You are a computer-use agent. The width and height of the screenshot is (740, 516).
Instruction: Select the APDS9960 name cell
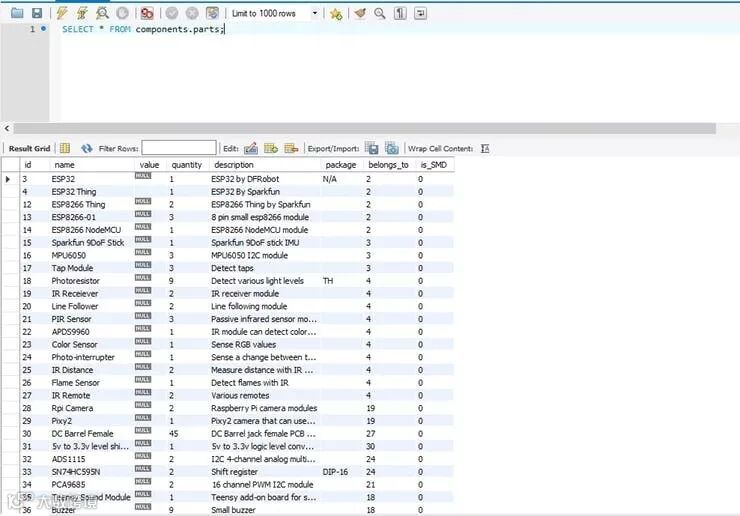[x=70, y=332]
